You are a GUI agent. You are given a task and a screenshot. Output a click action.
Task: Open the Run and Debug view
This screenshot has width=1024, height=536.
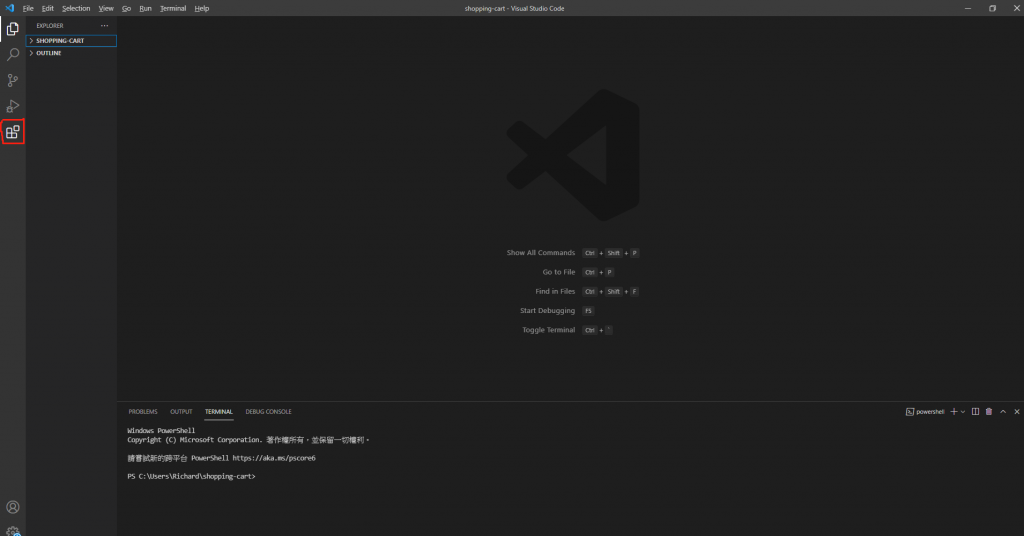[12, 106]
